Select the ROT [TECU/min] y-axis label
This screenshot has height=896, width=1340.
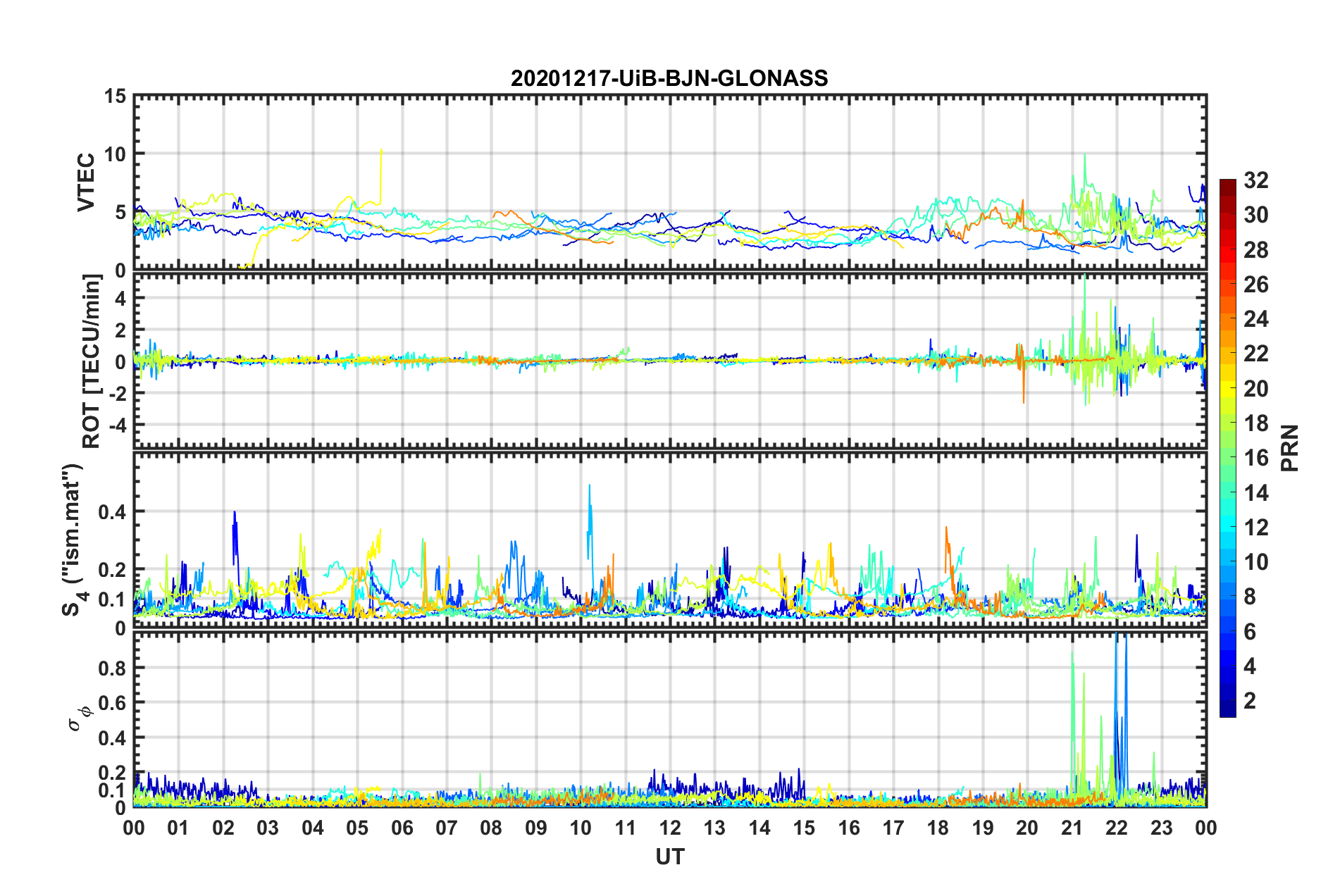click(92, 361)
